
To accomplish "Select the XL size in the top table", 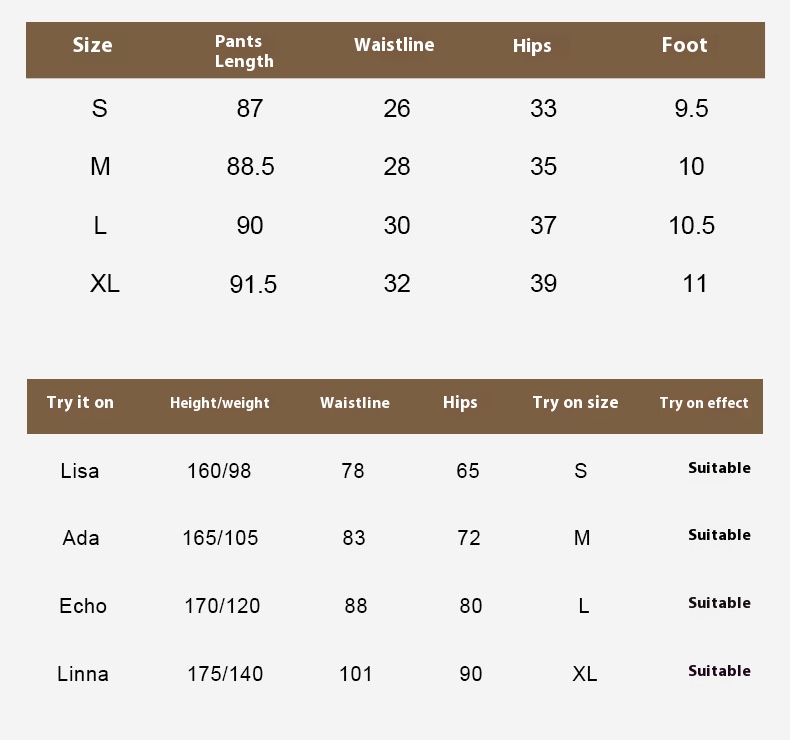I will [105, 284].
